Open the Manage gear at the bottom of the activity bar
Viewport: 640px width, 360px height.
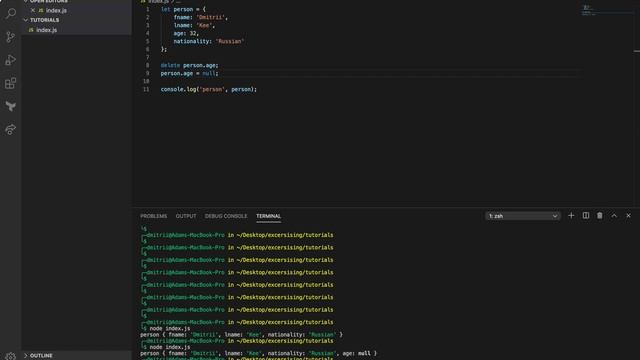(x=11, y=356)
